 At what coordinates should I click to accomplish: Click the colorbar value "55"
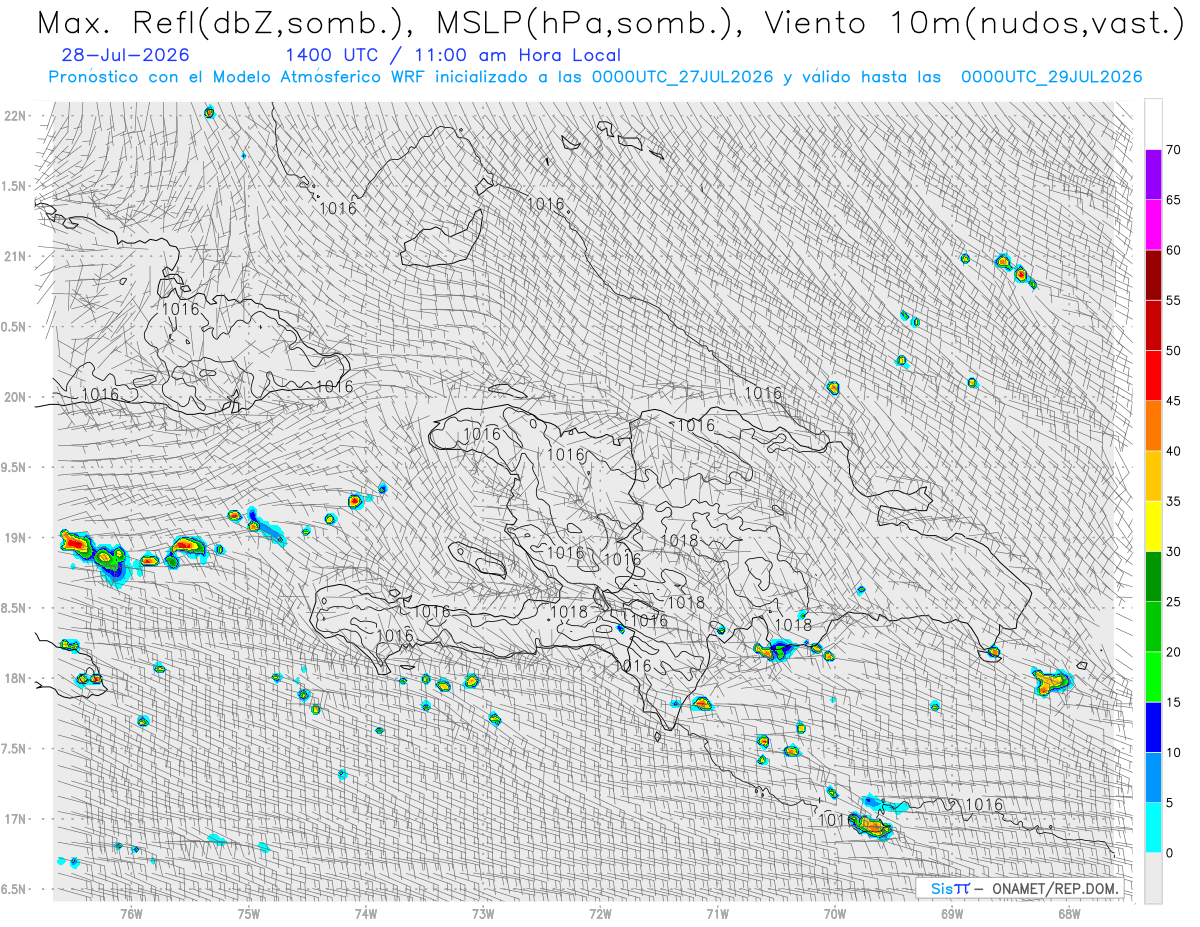[x=1173, y=301]
